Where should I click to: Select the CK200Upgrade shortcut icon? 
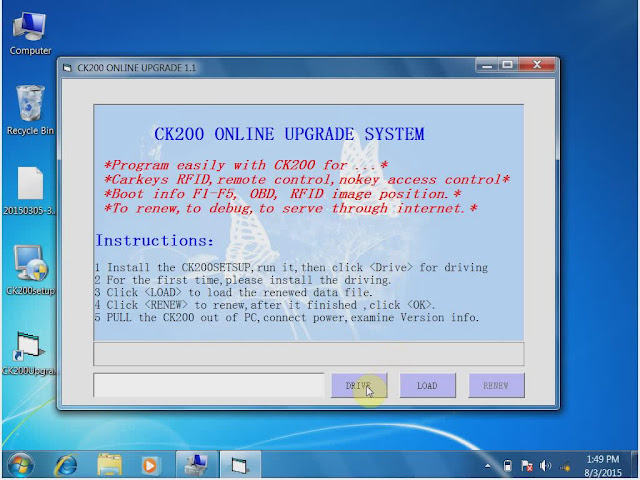point(30,353)
